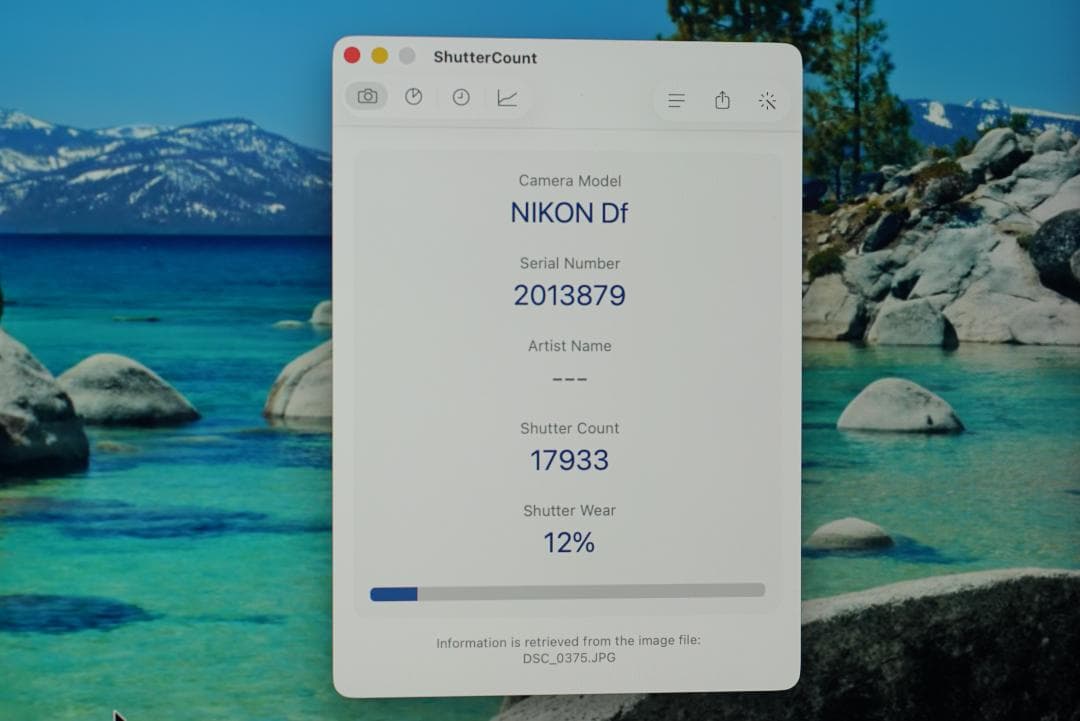This screenshot has height=721, width=1080.
Task: Click the NIKON Df camera model value
Action: (569, 212)
